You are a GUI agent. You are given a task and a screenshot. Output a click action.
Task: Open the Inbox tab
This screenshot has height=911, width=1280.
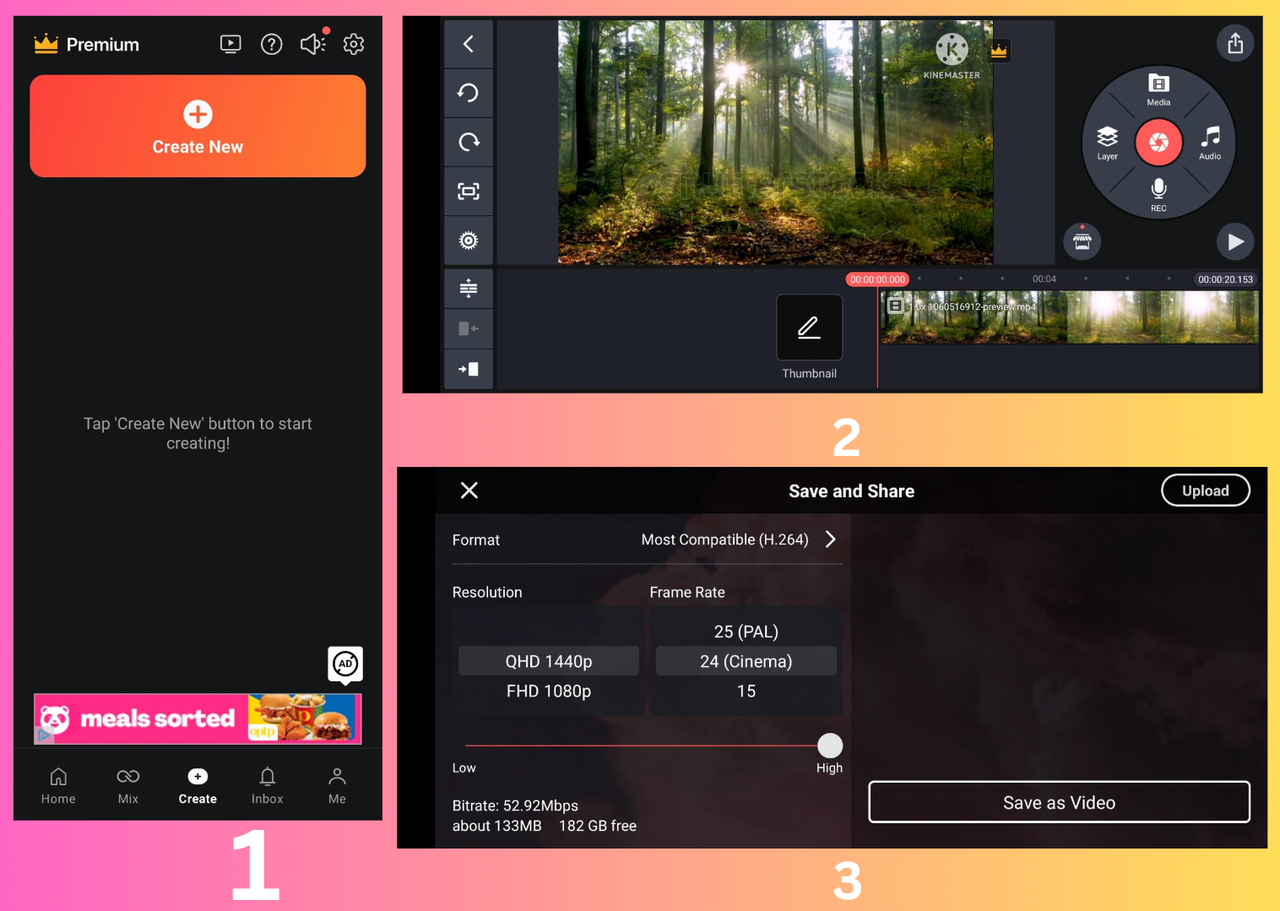pos(267,785)
